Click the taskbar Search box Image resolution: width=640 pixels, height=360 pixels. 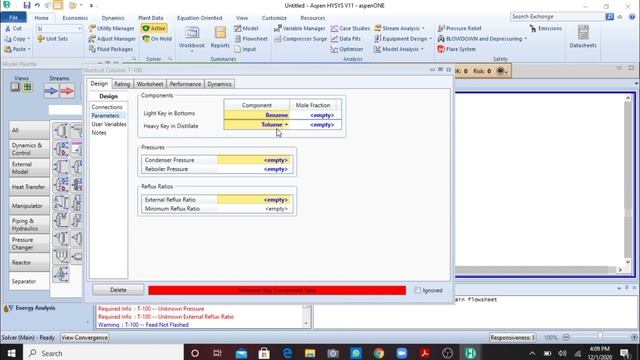point(103,353)
